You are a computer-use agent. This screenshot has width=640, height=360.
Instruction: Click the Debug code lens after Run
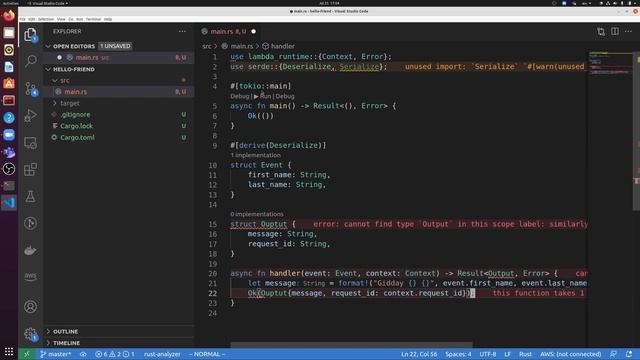tap(285, 96)
